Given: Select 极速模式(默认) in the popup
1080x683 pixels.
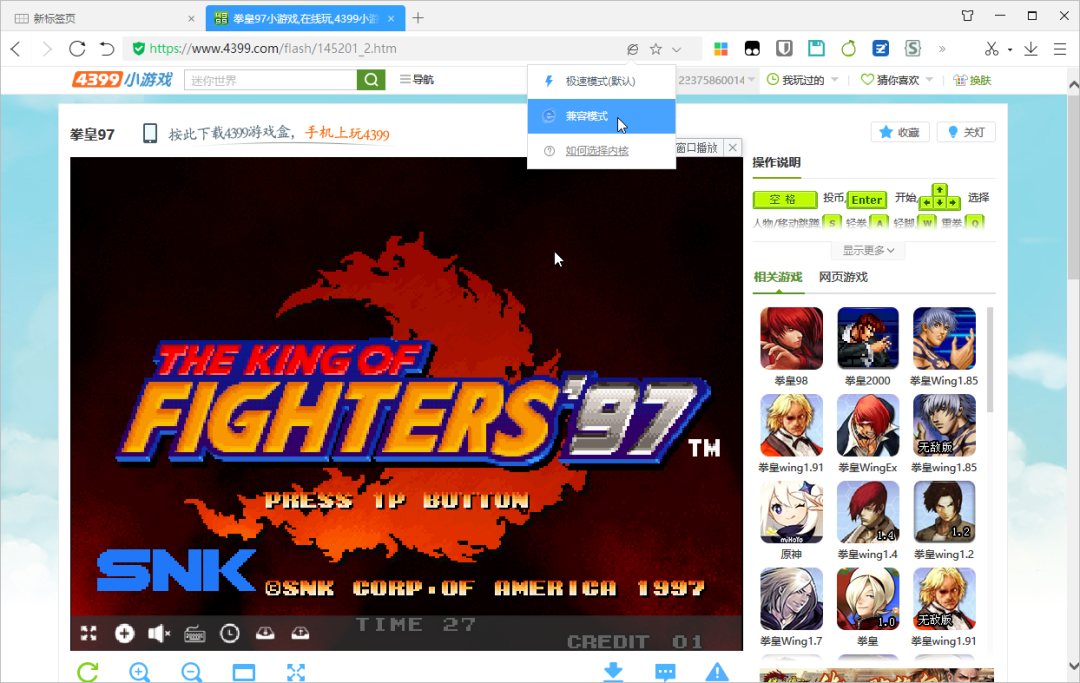Looking at the screenshot, I should [601, 81].
